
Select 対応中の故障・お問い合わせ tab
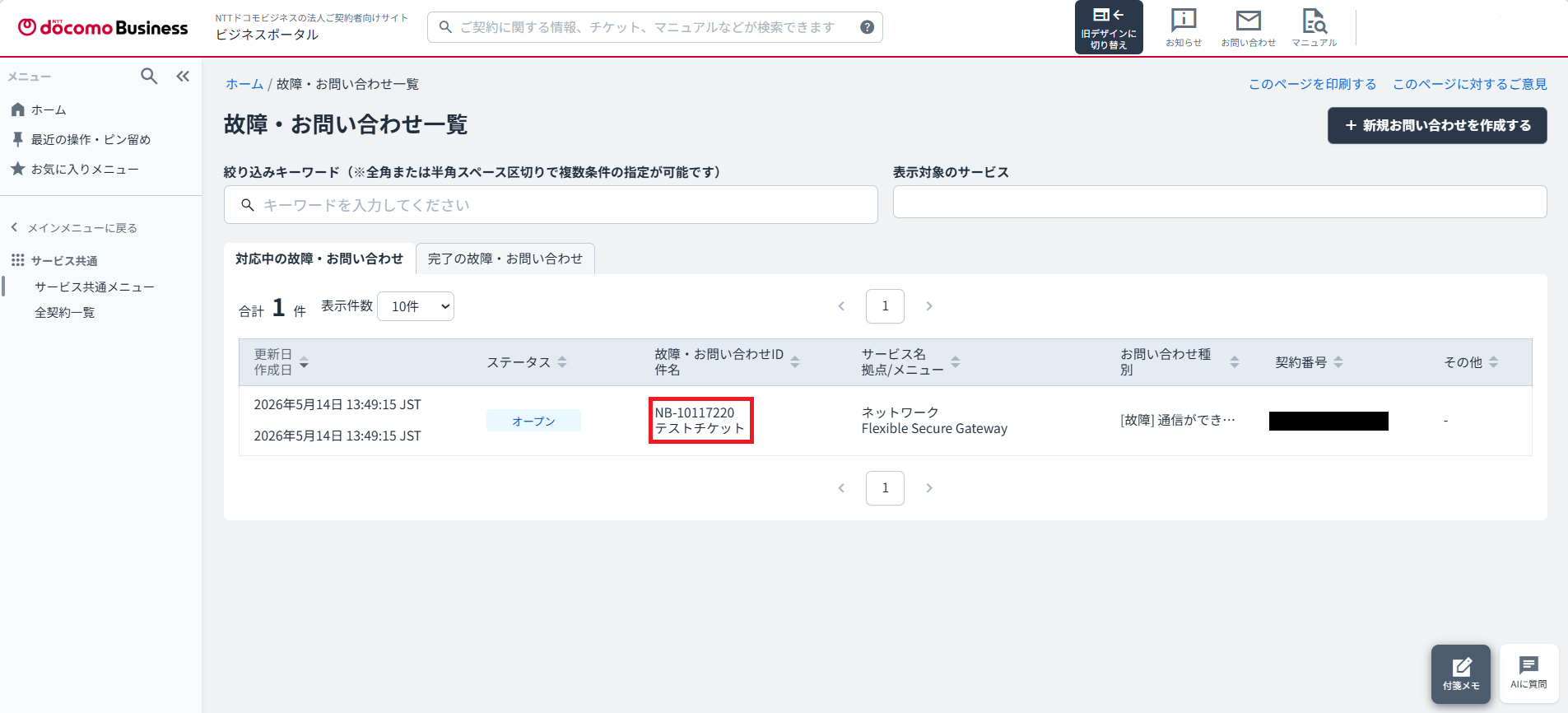319,259
